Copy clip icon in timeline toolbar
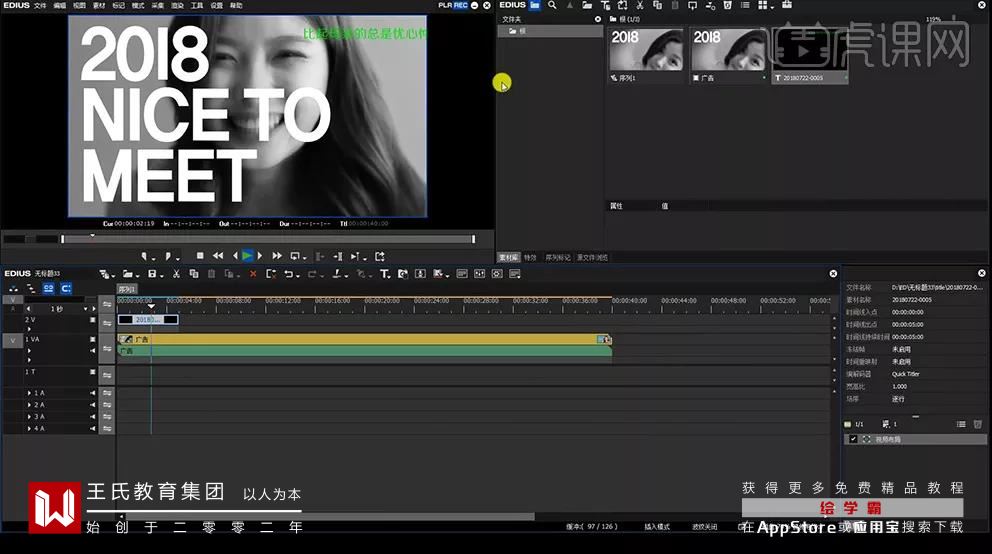Viewport: 992px width, 554px height. pyautogui.click(x=194, y=274)
